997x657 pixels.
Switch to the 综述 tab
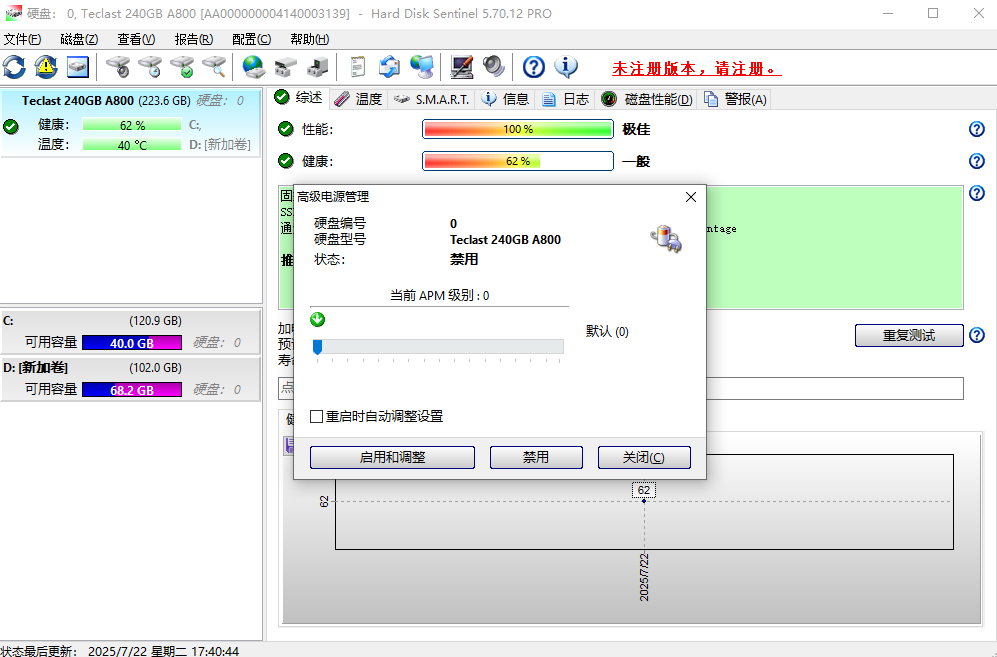point(299,98)
